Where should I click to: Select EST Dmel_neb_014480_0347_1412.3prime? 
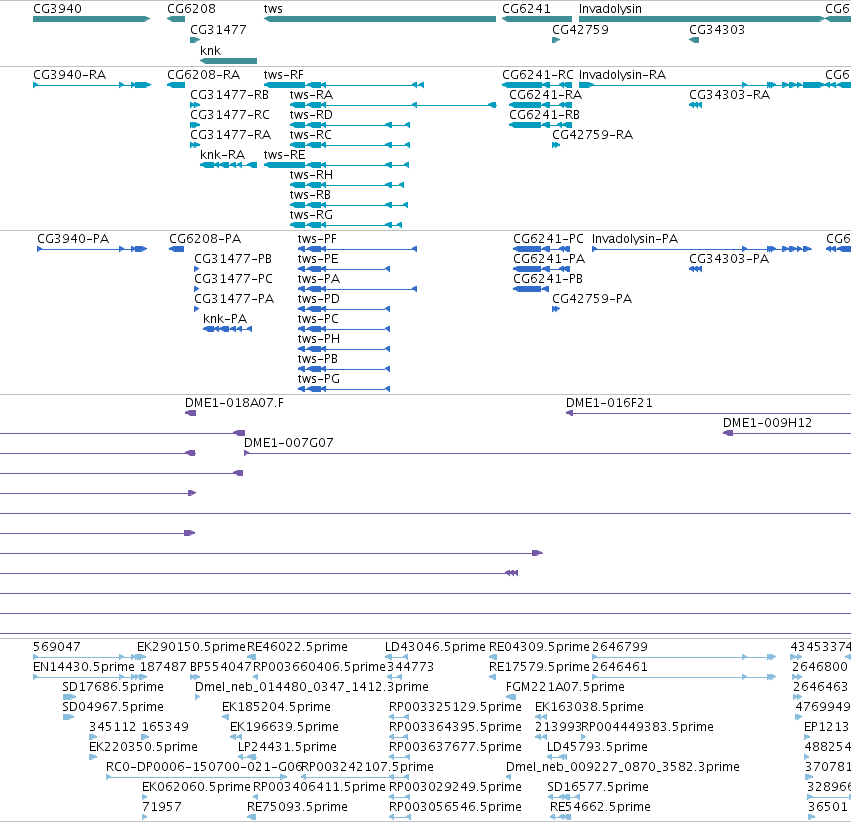(x=312, y=686)
